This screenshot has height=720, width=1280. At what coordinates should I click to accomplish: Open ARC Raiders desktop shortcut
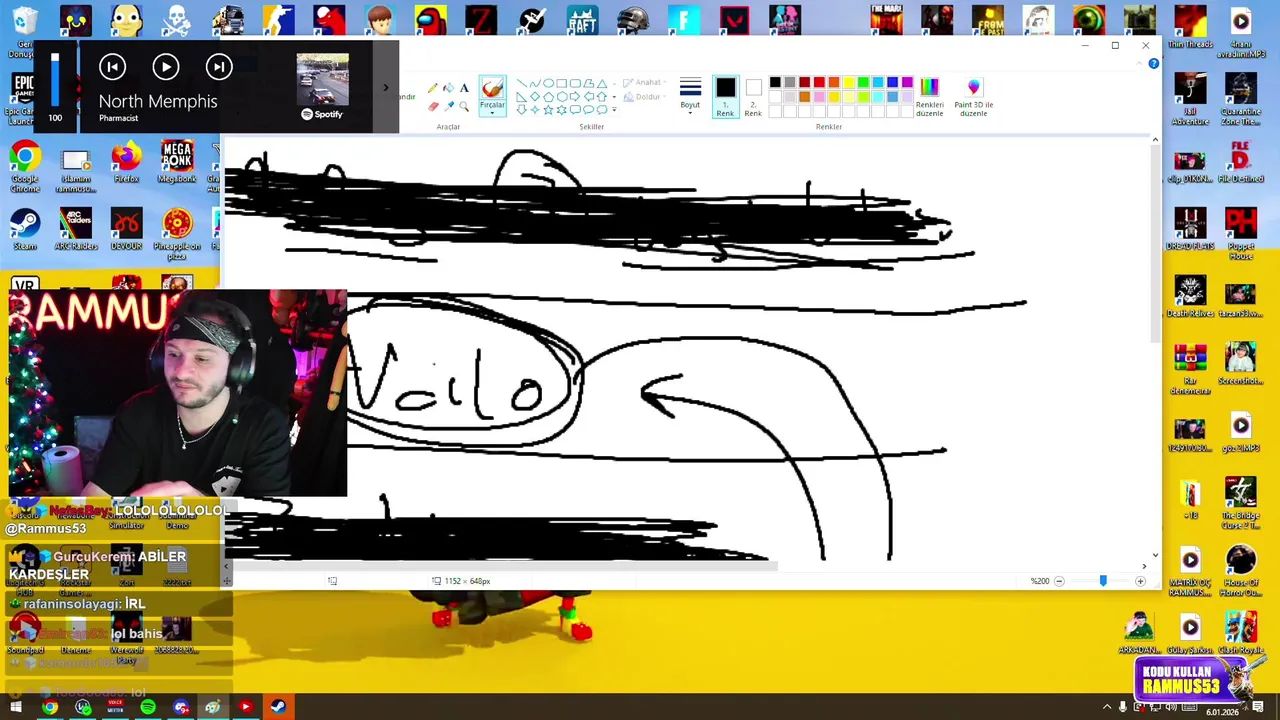[x=76, y=230]
